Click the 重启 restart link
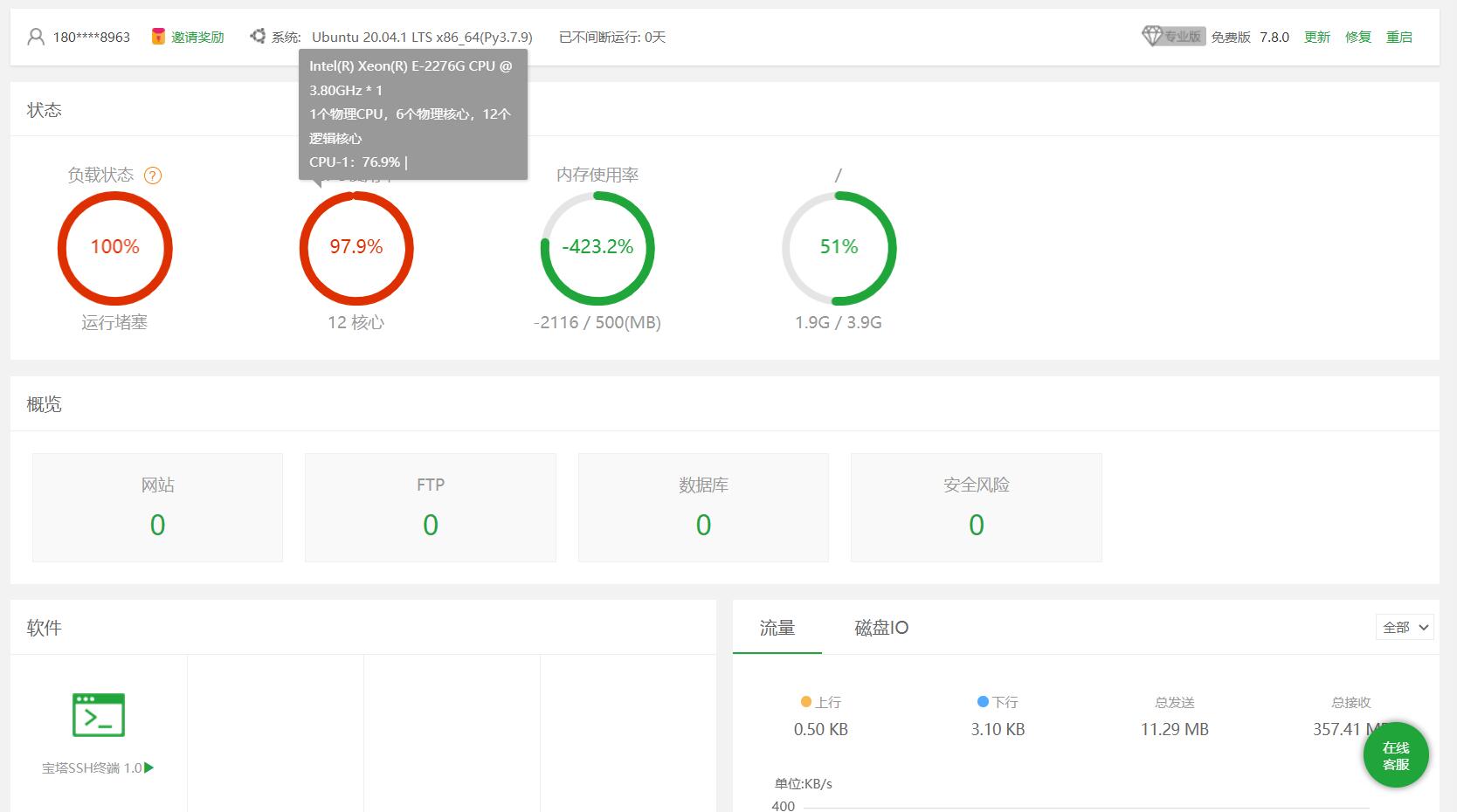This screenshot has width=1457, height=812. pos(1399,37)
